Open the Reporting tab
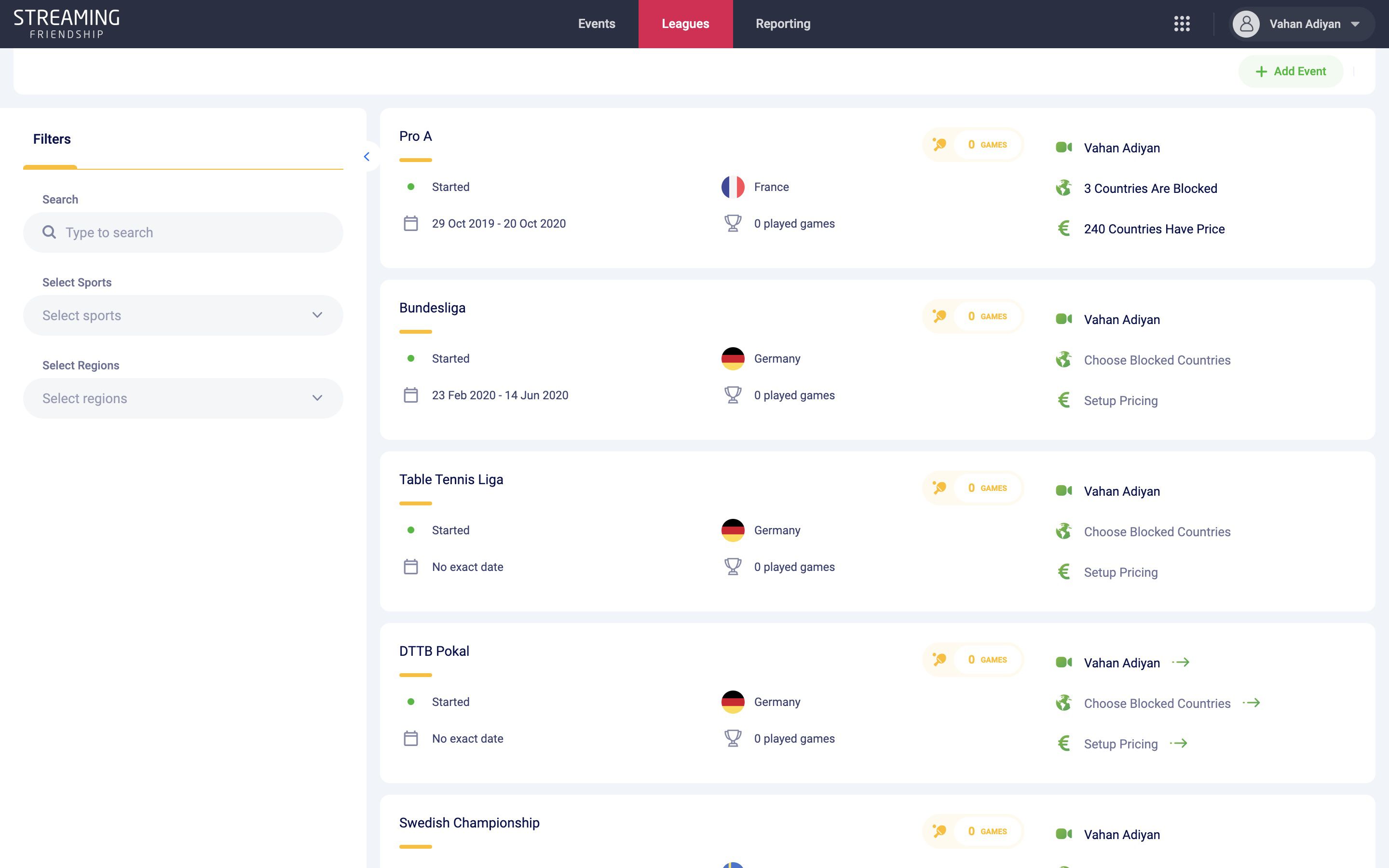The width and height of the screenshot is (1389, 868). [783, 24]
